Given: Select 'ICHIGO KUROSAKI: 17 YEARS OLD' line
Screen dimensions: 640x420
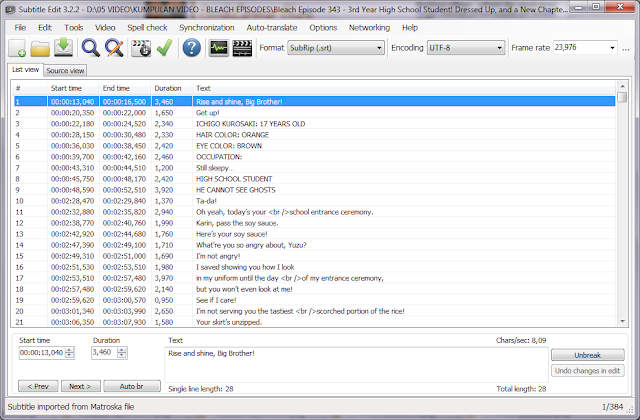Looking at the screenshot, I should click(314, 124).
